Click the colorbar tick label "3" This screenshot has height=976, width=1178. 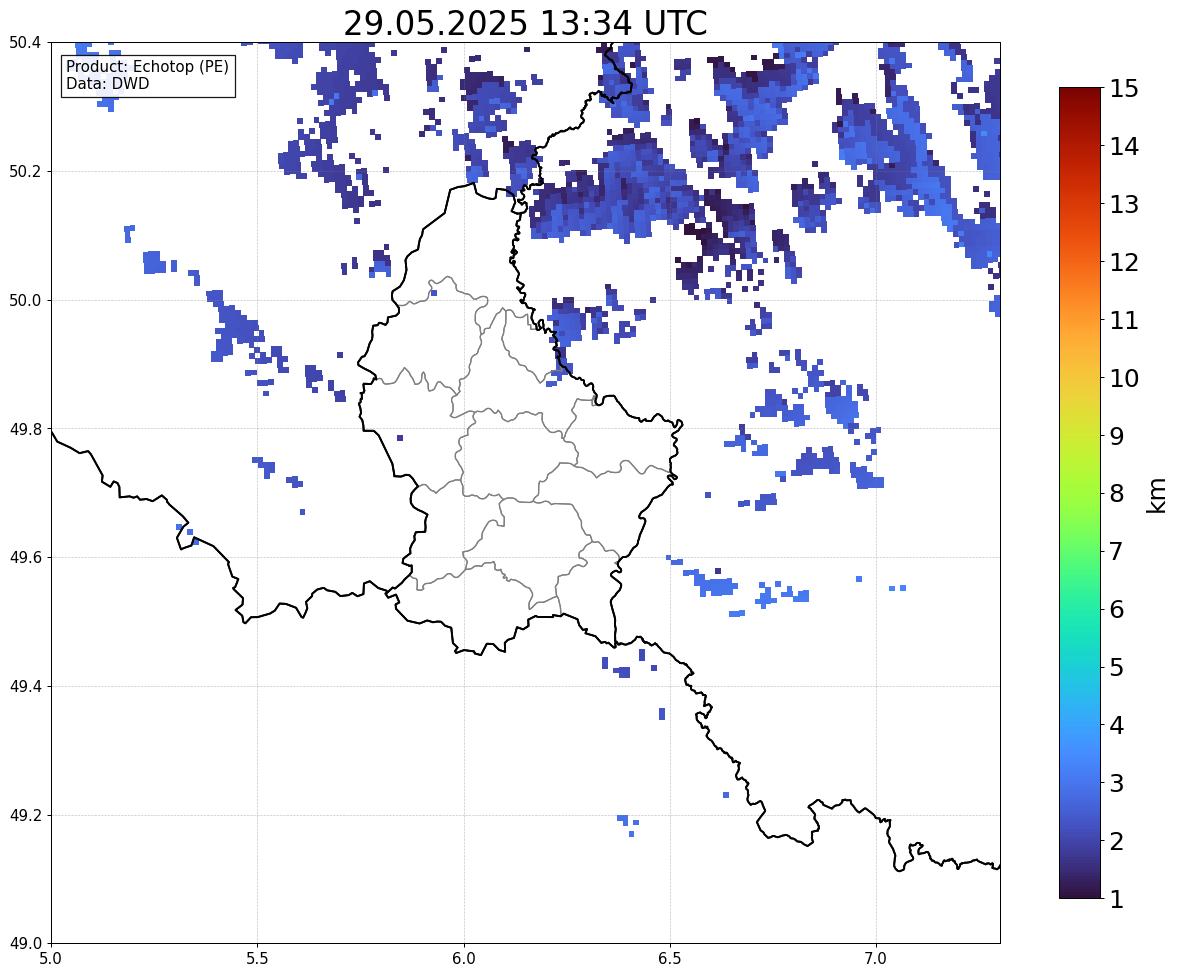pos(1117,783)
